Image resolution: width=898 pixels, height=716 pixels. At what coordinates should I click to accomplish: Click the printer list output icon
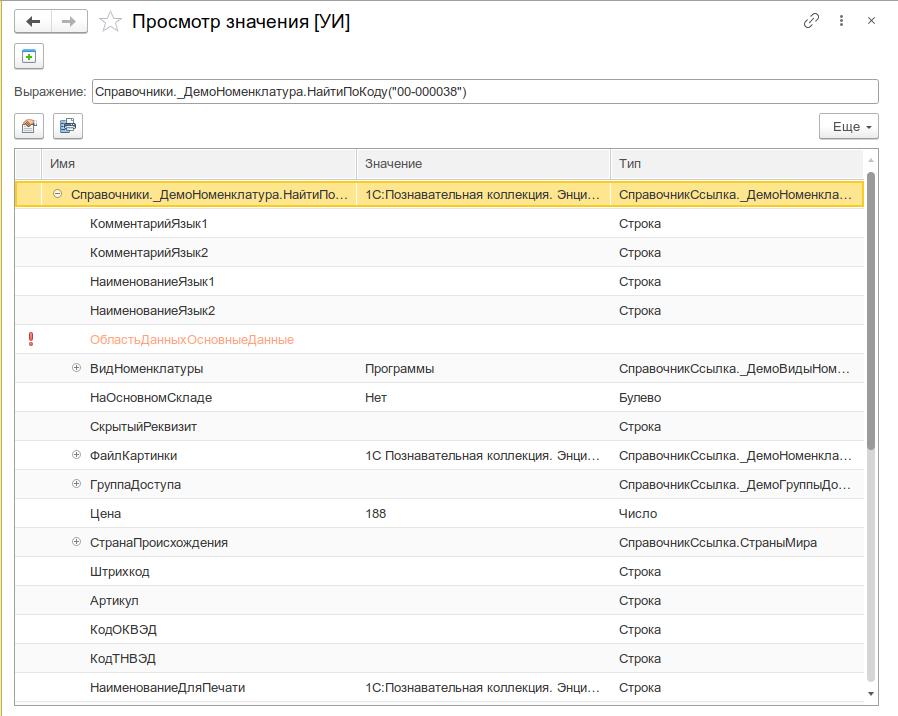point(68,126)
